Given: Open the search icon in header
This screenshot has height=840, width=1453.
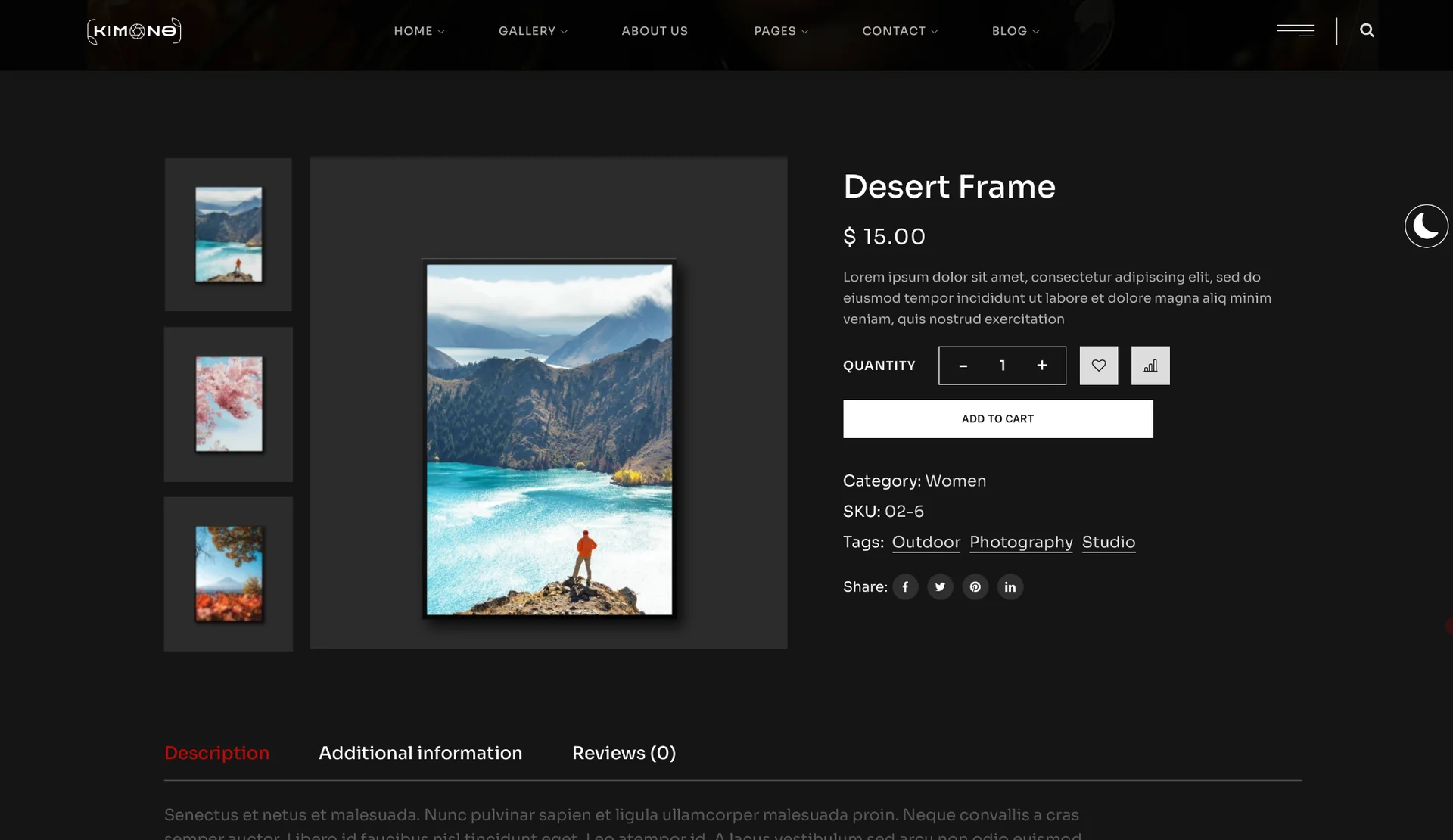Looking at the screenshot, I should coord(1367,31).
